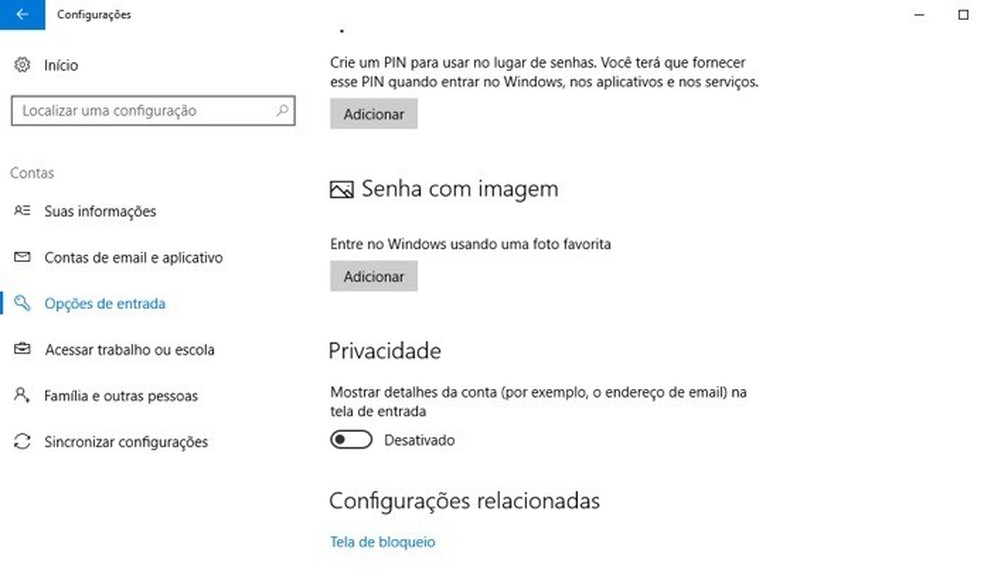
Task: Enable the account details privacy toggle
Action: 351,440
